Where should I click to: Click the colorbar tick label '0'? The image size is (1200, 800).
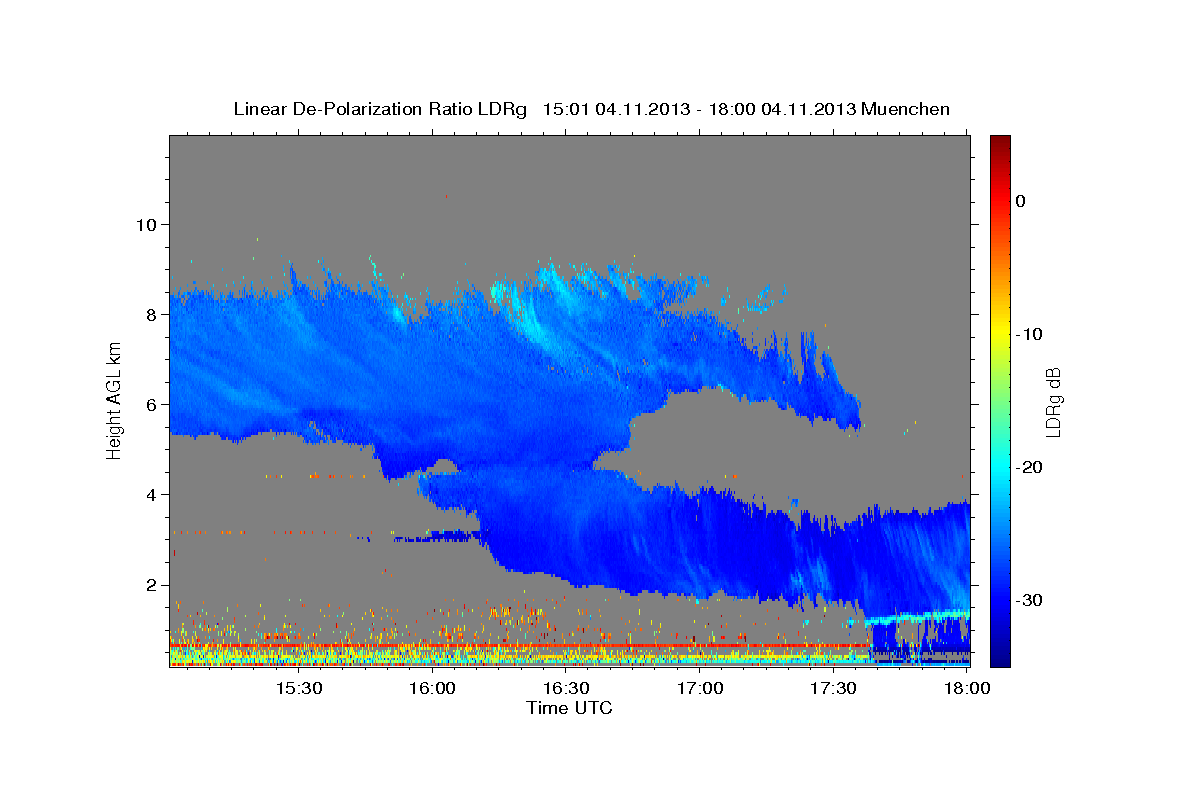coord(1021,201)
